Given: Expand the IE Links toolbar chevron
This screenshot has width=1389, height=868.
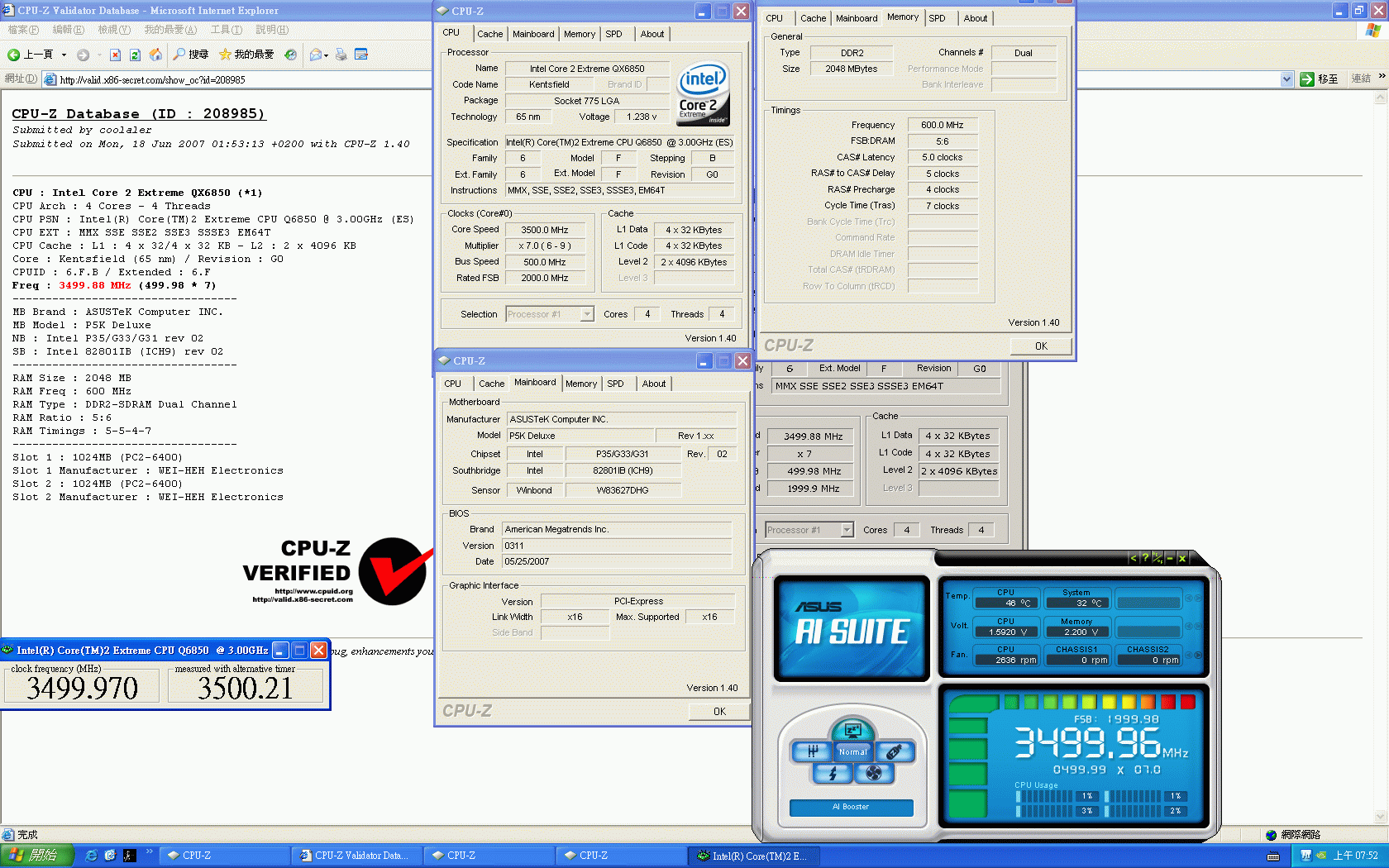Looking at the screenshot, I should [1382, 76].
